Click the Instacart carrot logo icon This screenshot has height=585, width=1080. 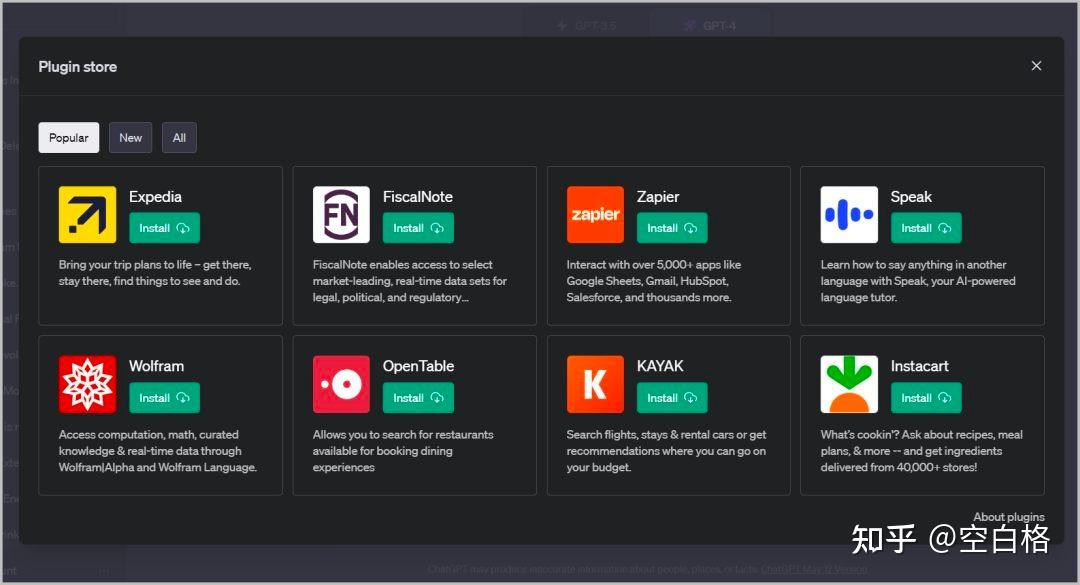coord(849,384)
